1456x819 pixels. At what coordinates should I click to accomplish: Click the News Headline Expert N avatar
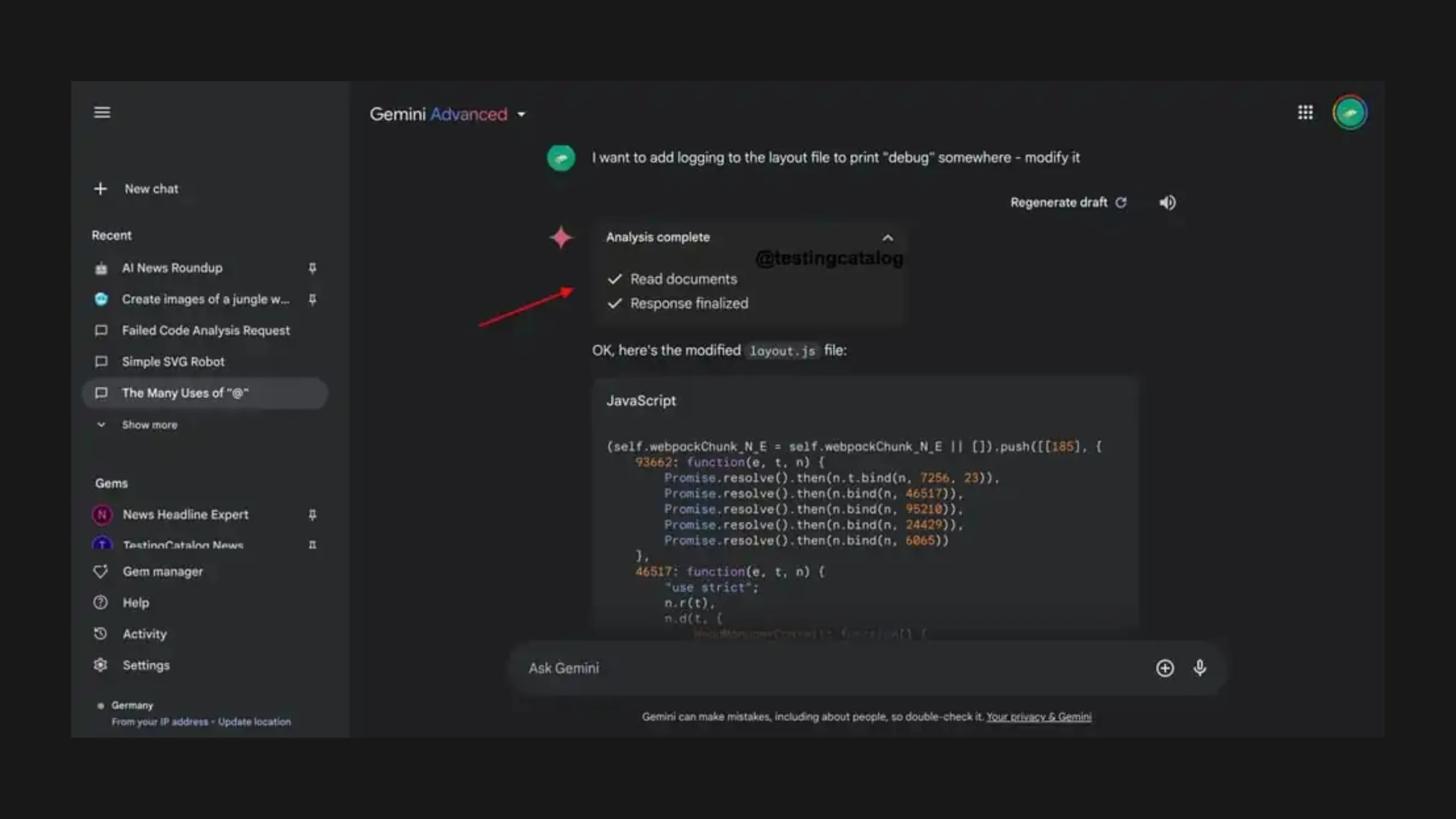(102, 515)
